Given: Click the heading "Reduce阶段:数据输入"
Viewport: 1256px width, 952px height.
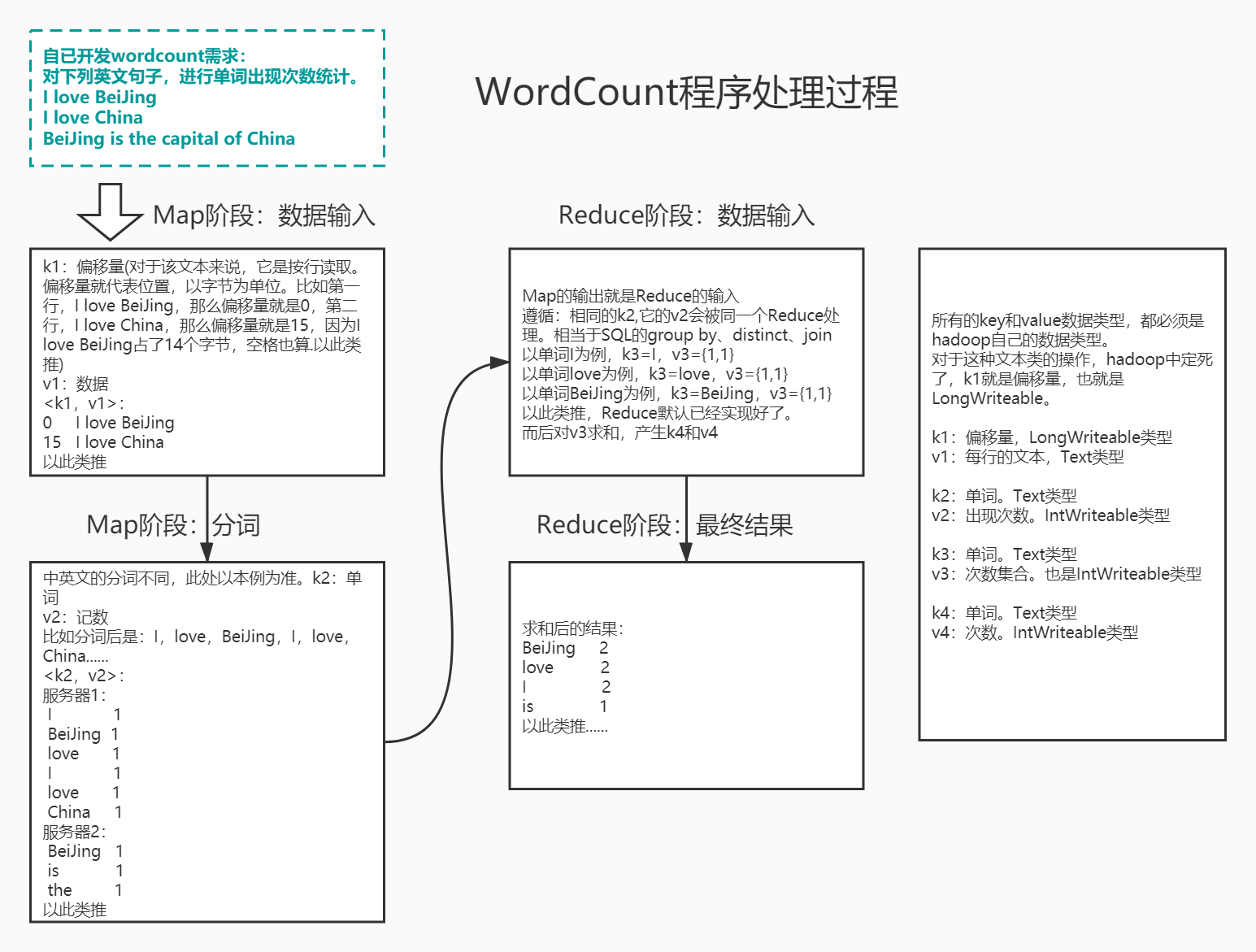Looking at the screenshot, I should tap(686, 215).
